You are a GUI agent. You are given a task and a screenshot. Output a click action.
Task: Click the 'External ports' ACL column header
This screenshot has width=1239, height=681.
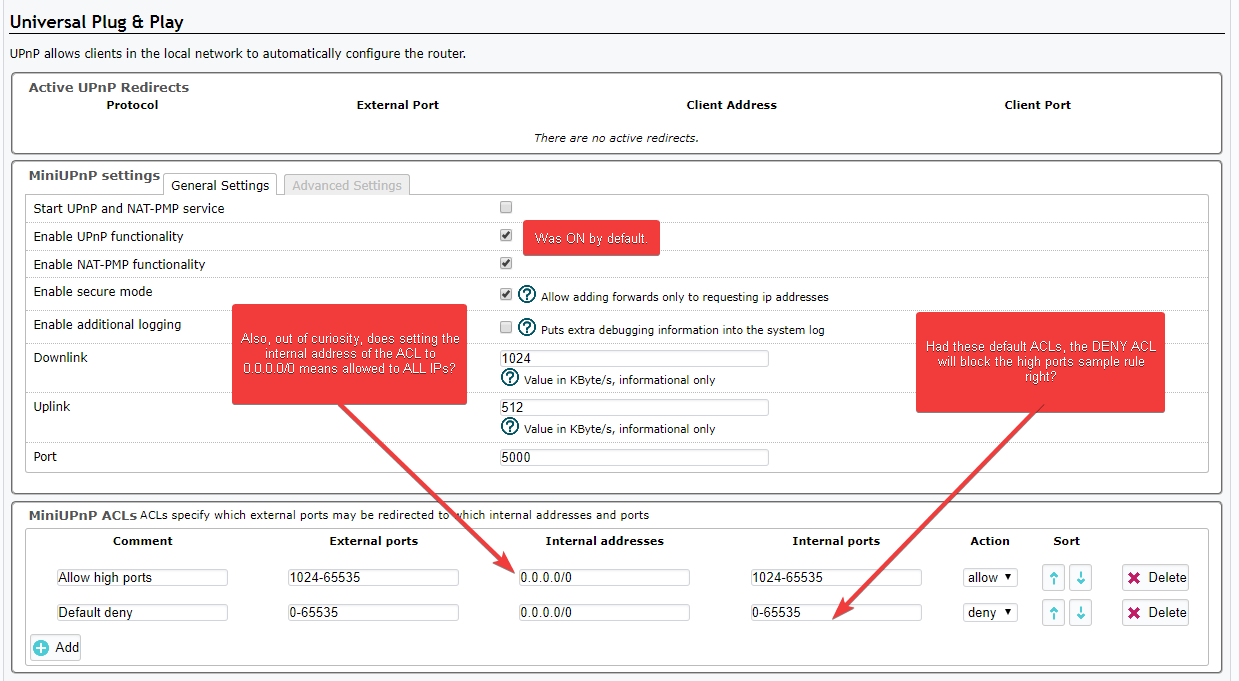[374, 541]
